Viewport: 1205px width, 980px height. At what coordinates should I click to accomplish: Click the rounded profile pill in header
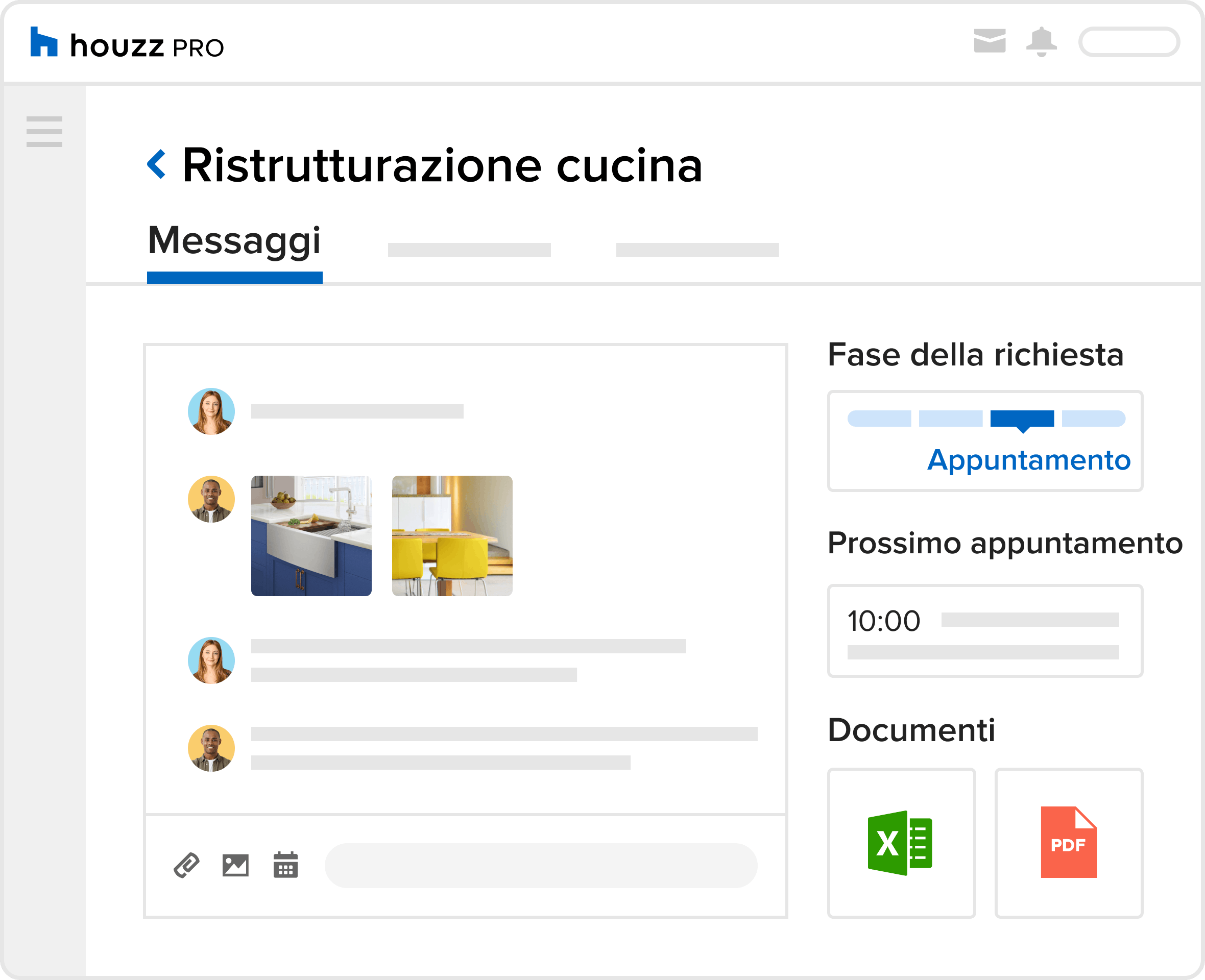(1129, 42)
